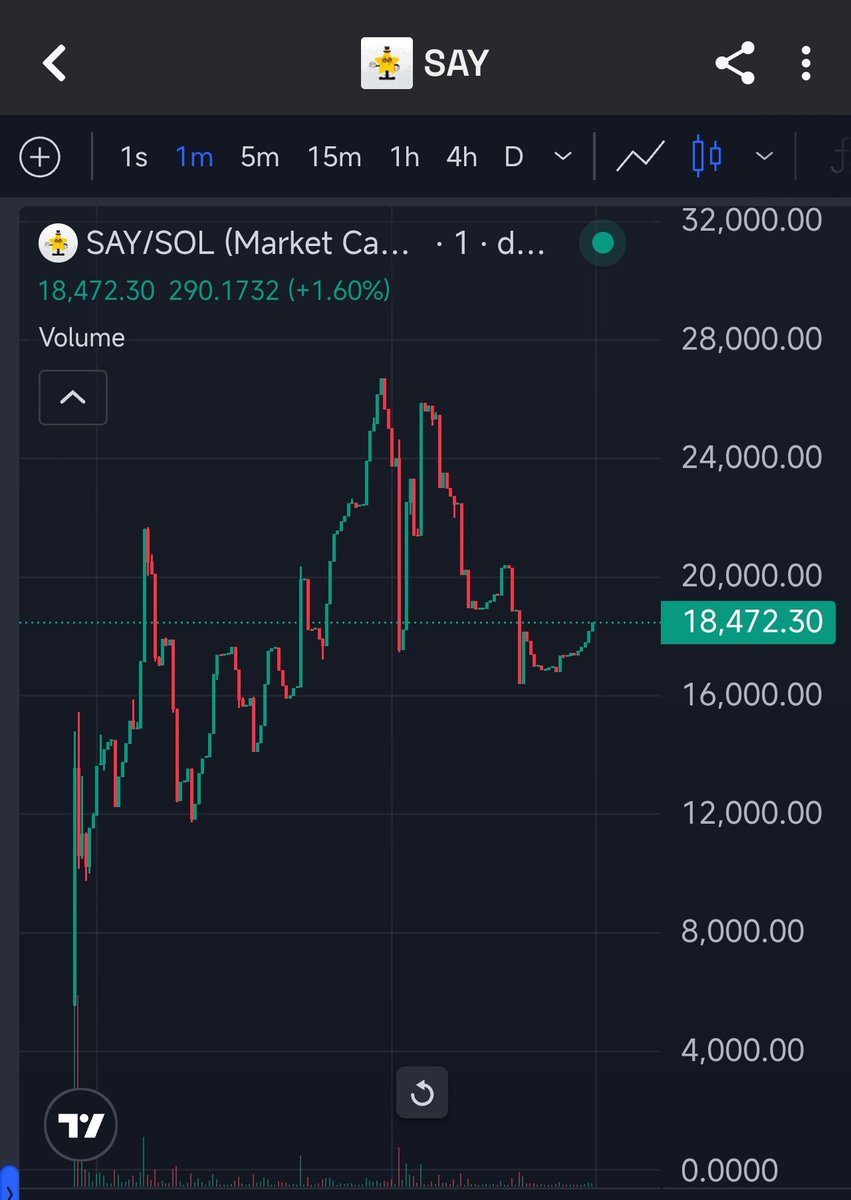Reset chart view with circular arrow button
Image resolution: width=851 pixels, height=1200 pixels.
[422, 1093]
